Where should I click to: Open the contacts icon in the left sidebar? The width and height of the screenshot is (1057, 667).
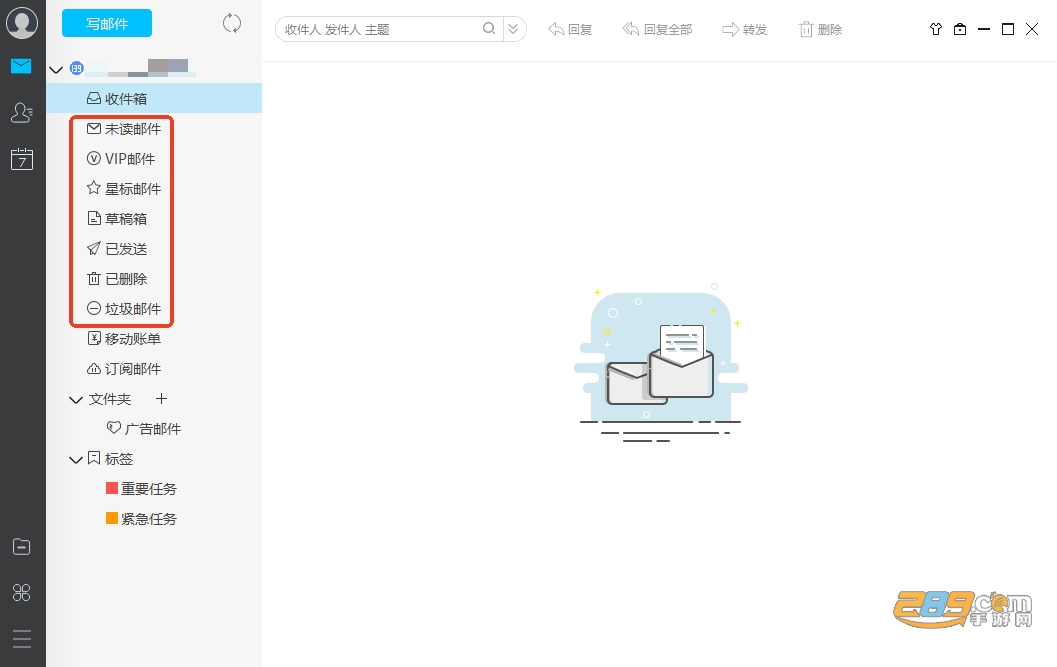[22, 113]
